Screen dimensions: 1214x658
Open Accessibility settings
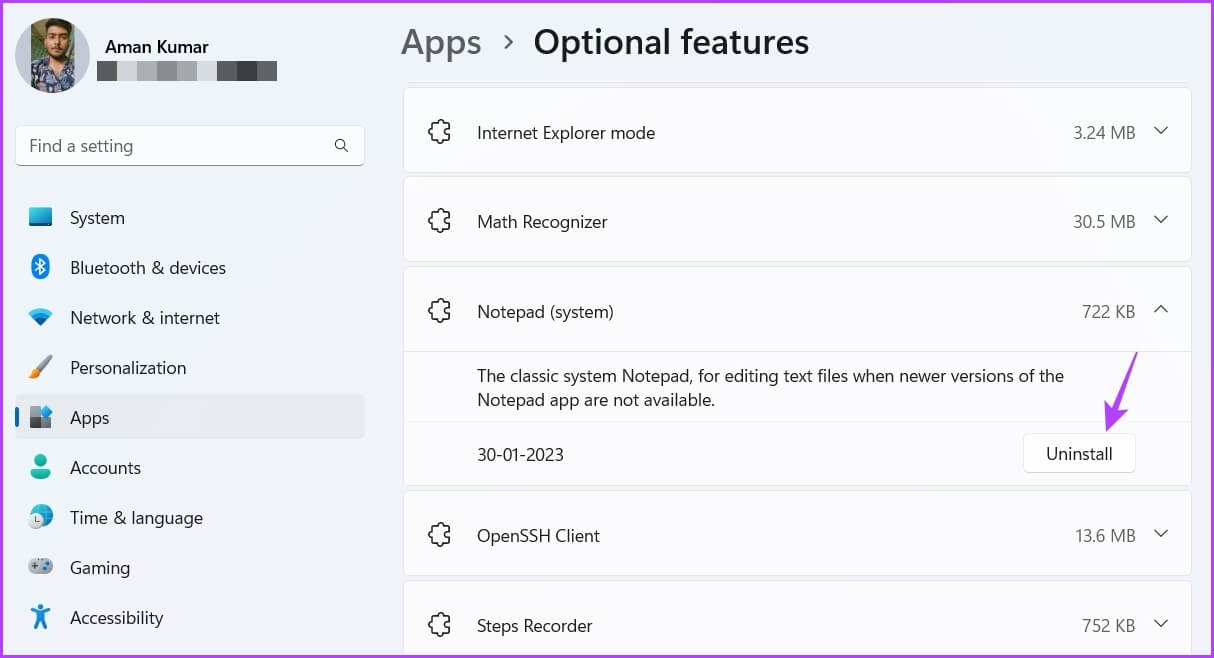[x=190, y=617]
